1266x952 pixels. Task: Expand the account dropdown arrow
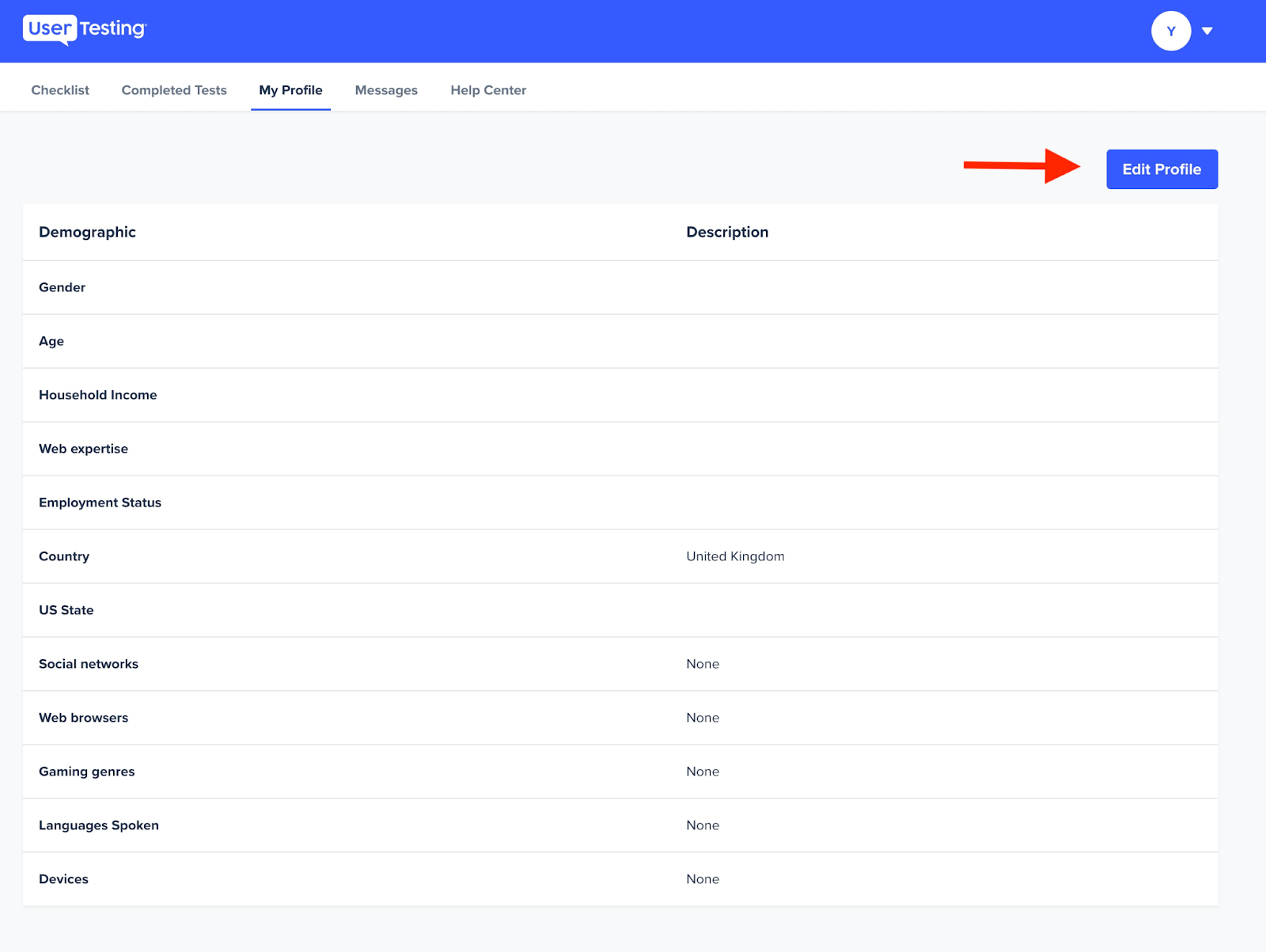[x=1207, y=31]
